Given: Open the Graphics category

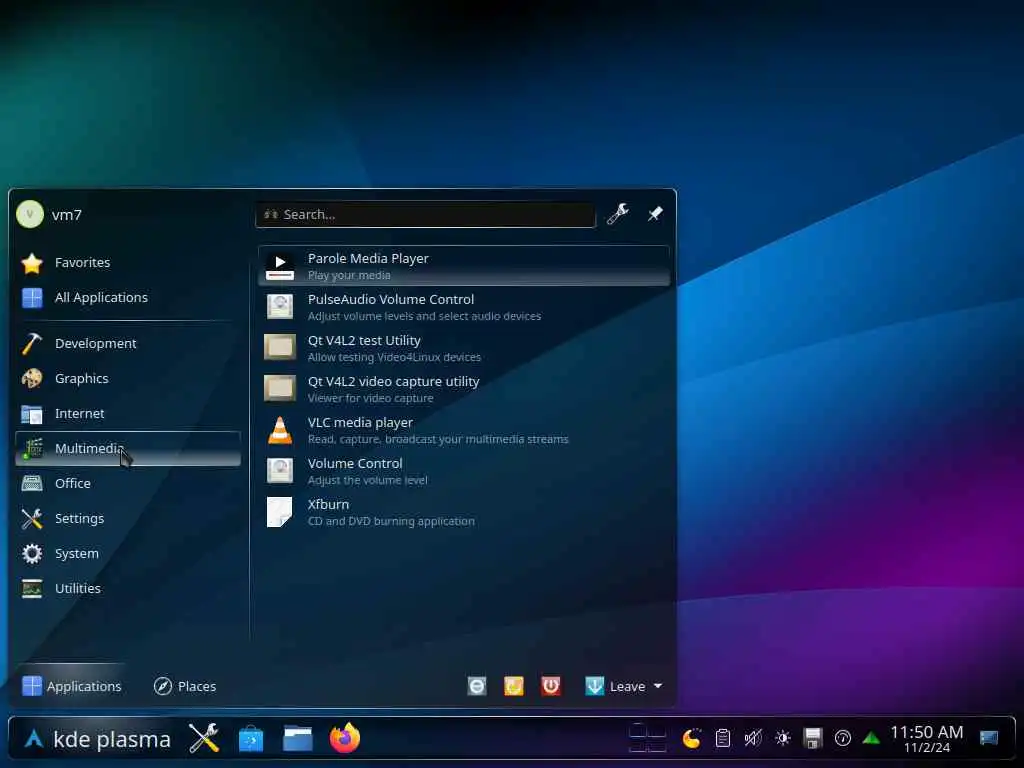Looking at the screenshot, I should [x=128, y=379].
